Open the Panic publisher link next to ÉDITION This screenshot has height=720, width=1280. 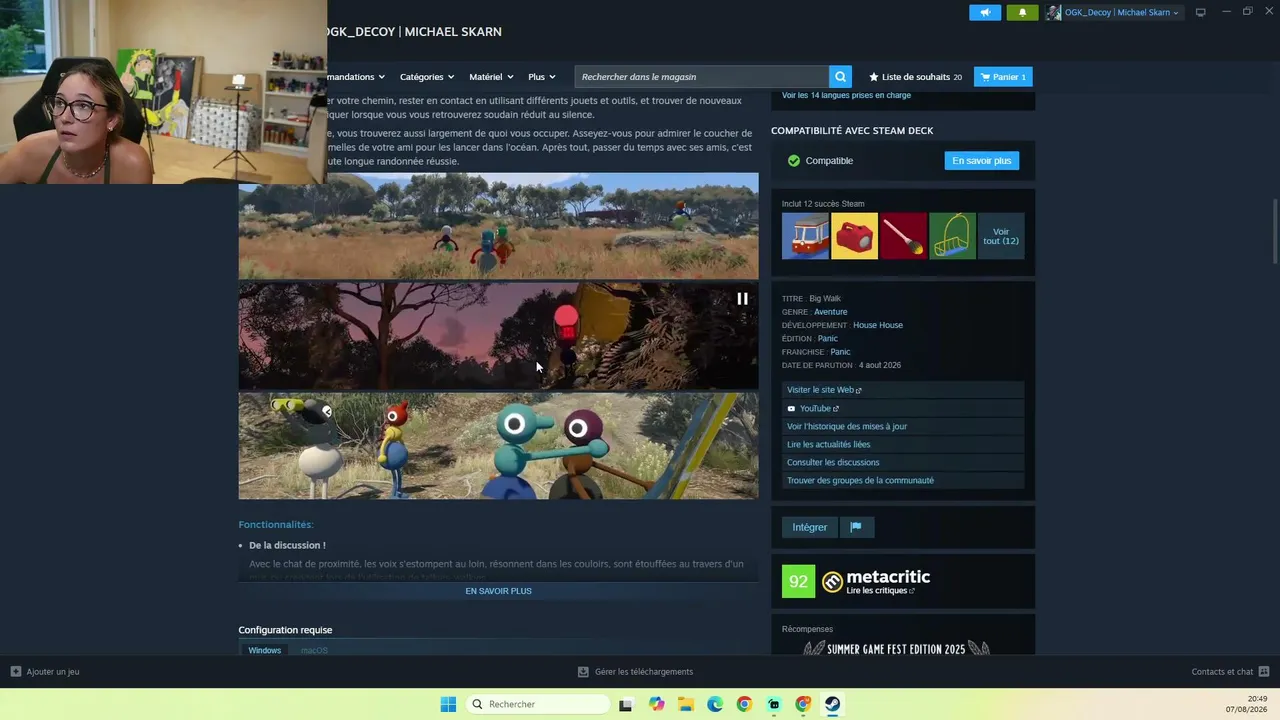828,339
